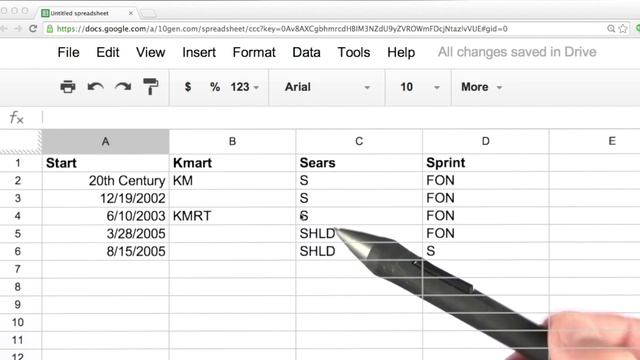This screenshot has width=640, height=360.
Task: Open a new browser tab
Action: [148, 14]
